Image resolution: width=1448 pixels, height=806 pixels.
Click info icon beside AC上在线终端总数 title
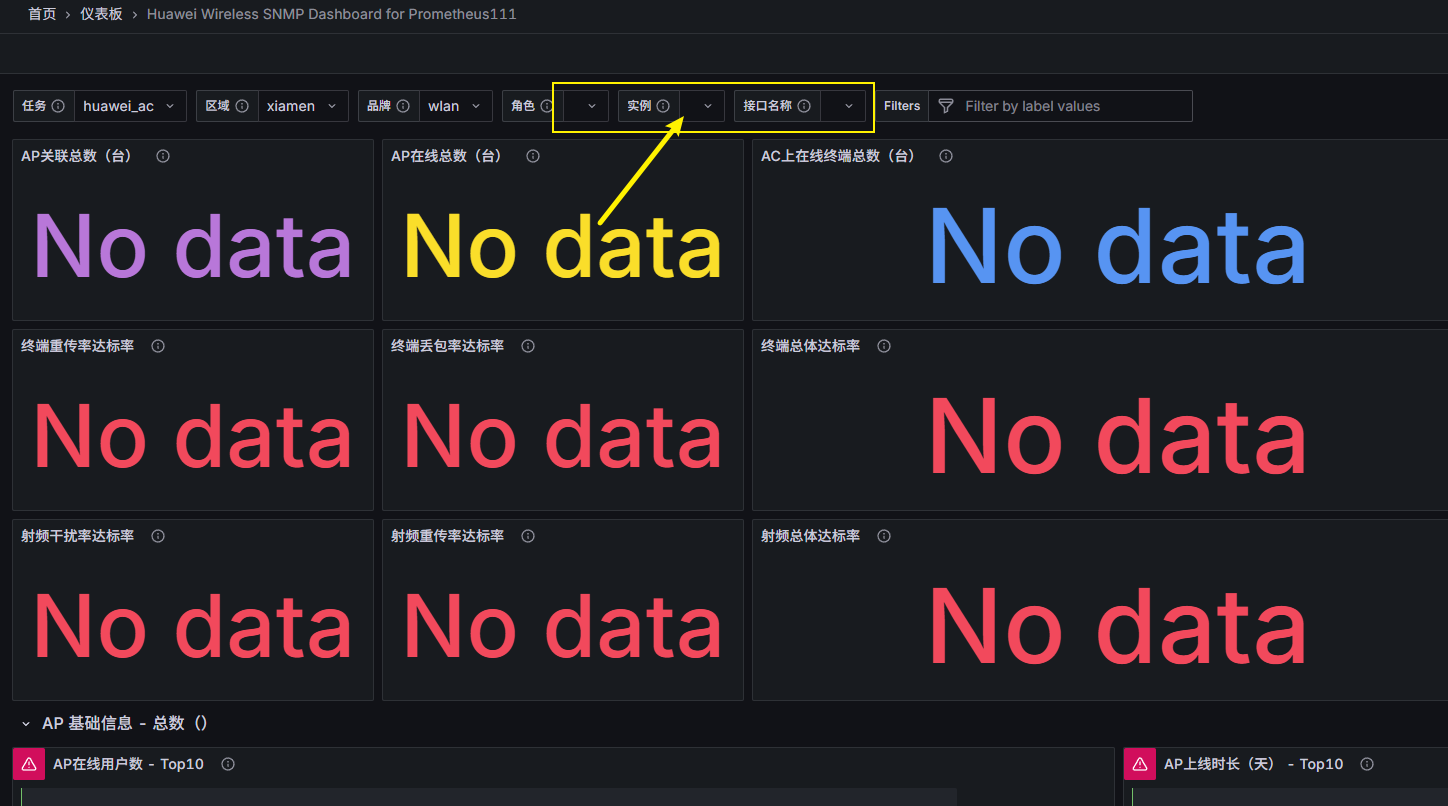pyautogui.click(x=946, y=156)
